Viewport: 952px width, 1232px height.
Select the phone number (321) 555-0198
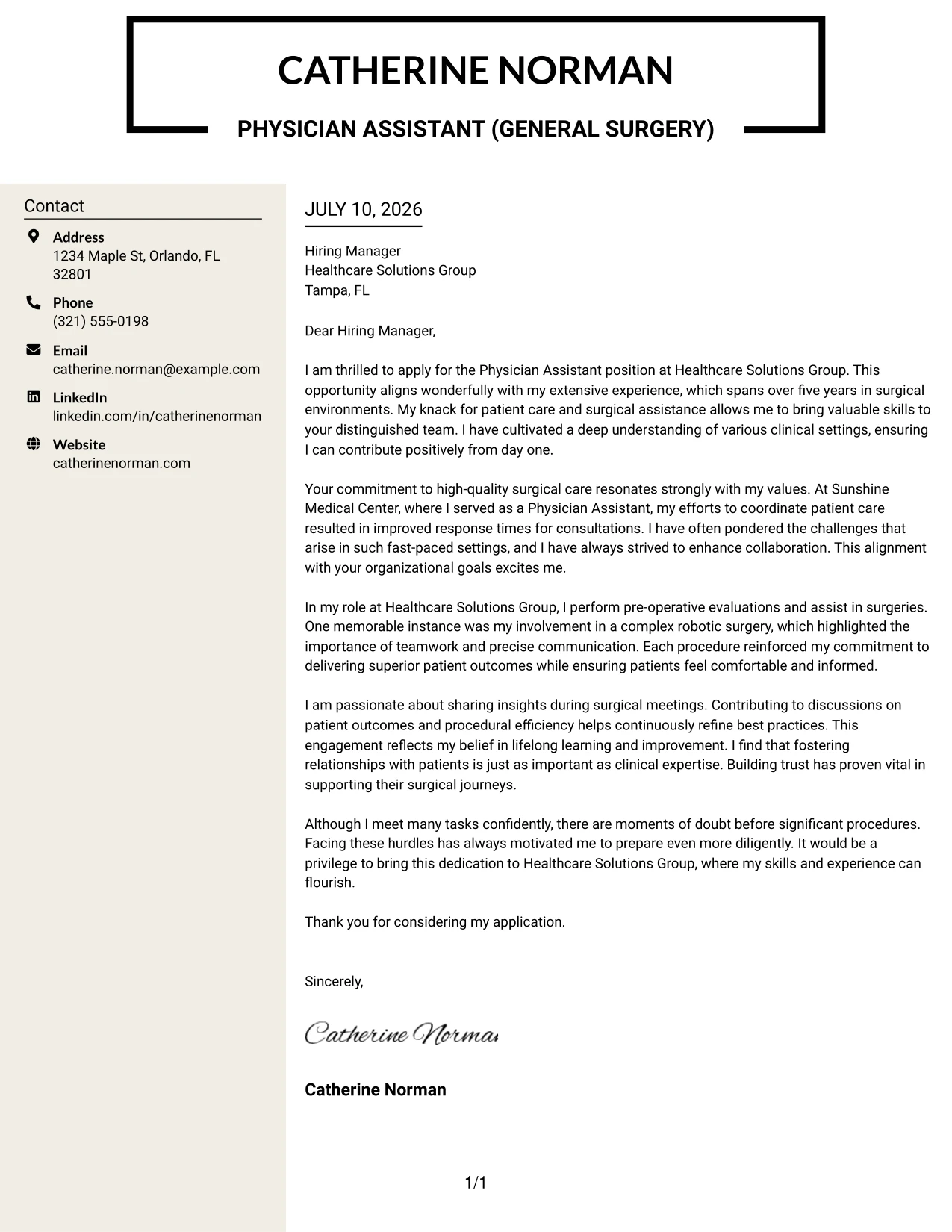click(101, 321)
